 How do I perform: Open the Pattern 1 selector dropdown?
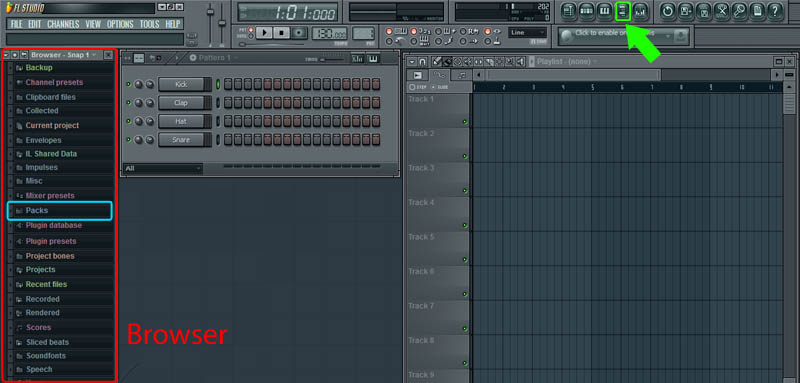point(235,58)
